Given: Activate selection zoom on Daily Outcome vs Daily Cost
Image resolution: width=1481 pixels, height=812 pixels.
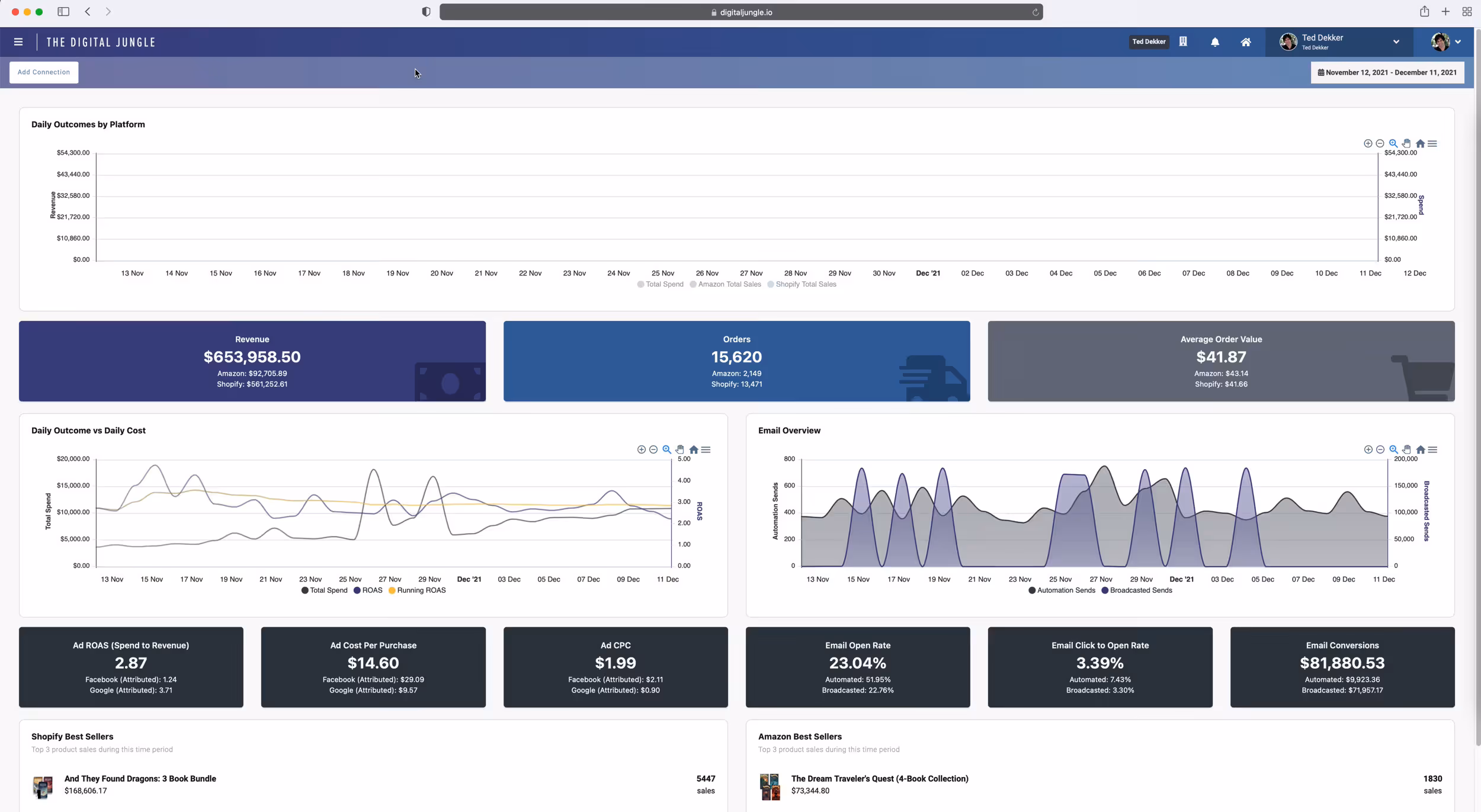Looking at the screenshot, I should [x=666, y=450].
